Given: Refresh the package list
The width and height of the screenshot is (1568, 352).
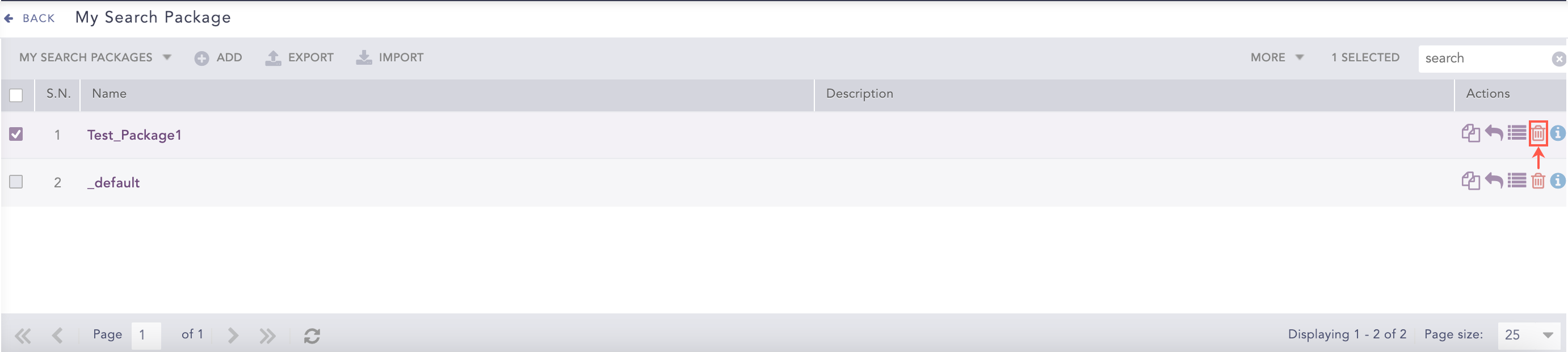Looking at the screenshot, I should coord(312,336).
